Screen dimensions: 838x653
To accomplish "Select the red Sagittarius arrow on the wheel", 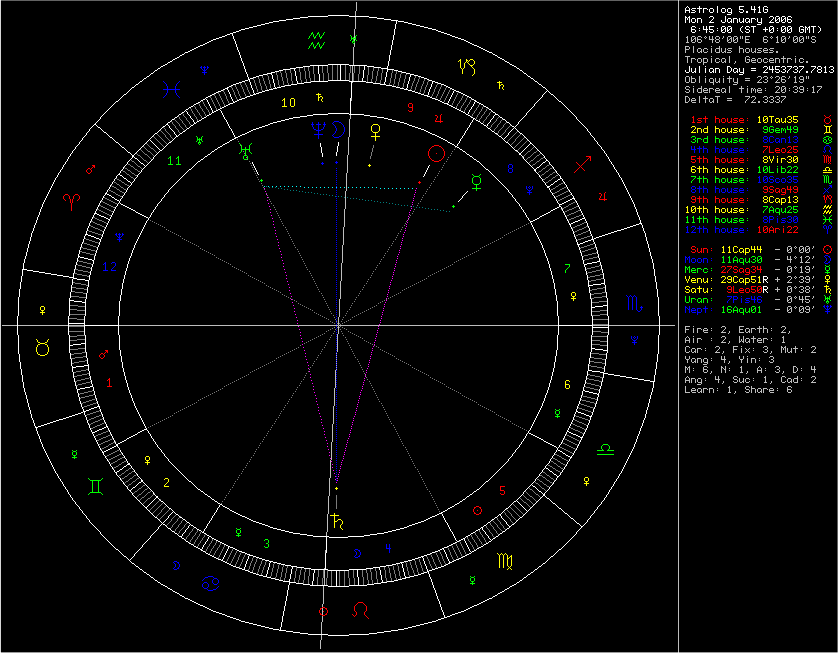I will 582,165.
